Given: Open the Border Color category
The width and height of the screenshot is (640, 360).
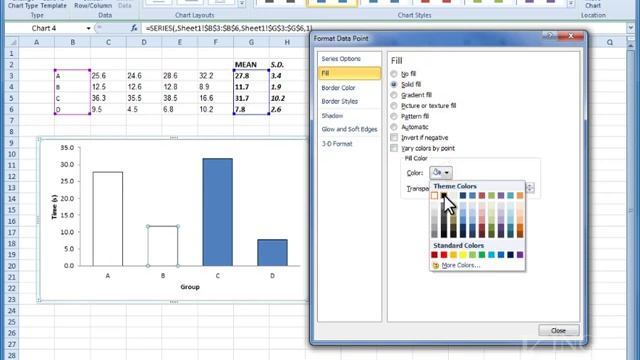Looking at the screenshot, I should [x=349, y=88].
